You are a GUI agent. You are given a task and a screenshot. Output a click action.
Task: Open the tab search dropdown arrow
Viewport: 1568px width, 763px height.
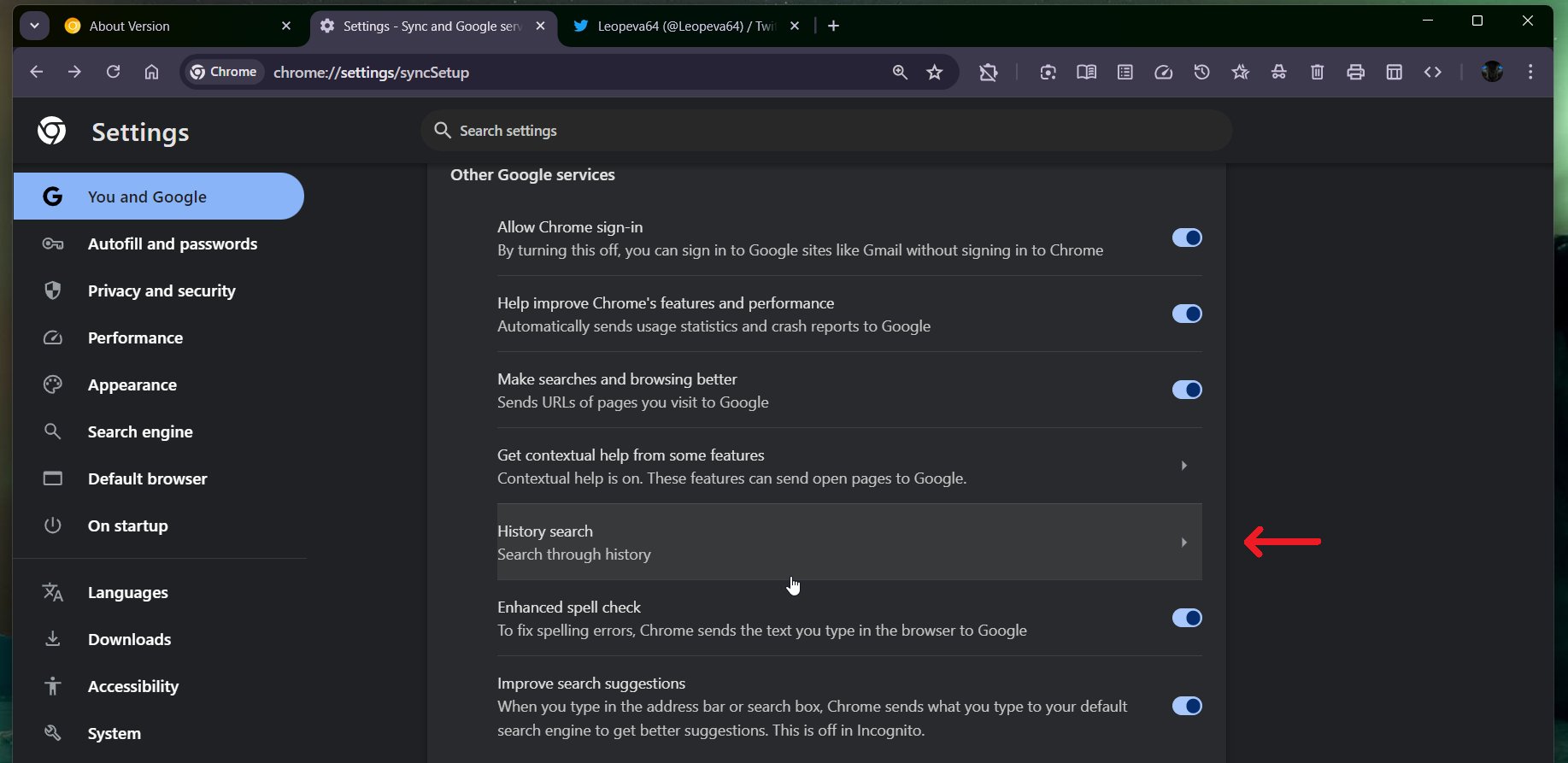34,26
